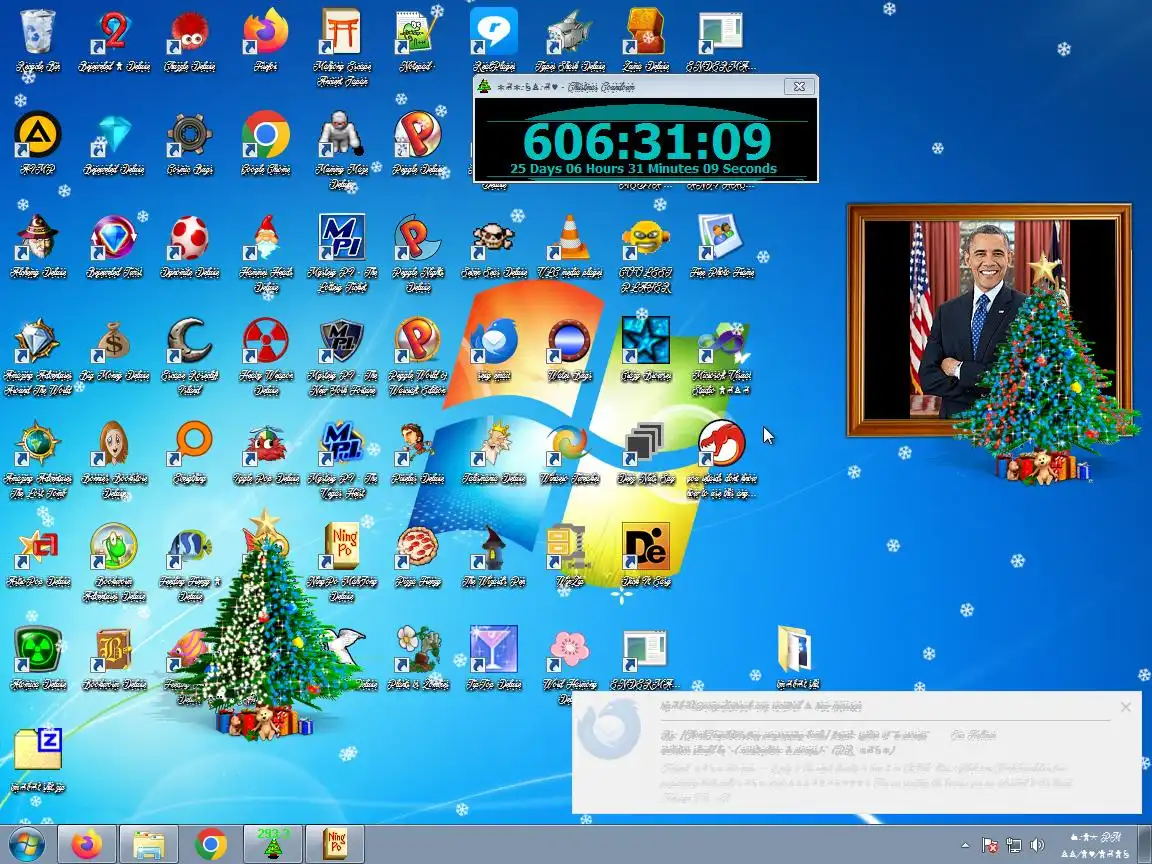Launch Big Money Deluxe money bag icon

tap(114, 341)
